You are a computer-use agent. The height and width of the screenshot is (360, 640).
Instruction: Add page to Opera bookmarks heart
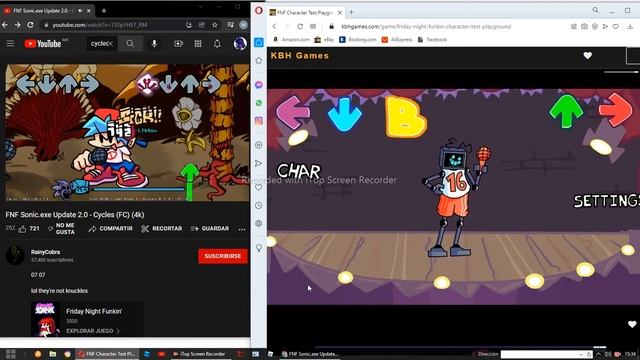616,27
